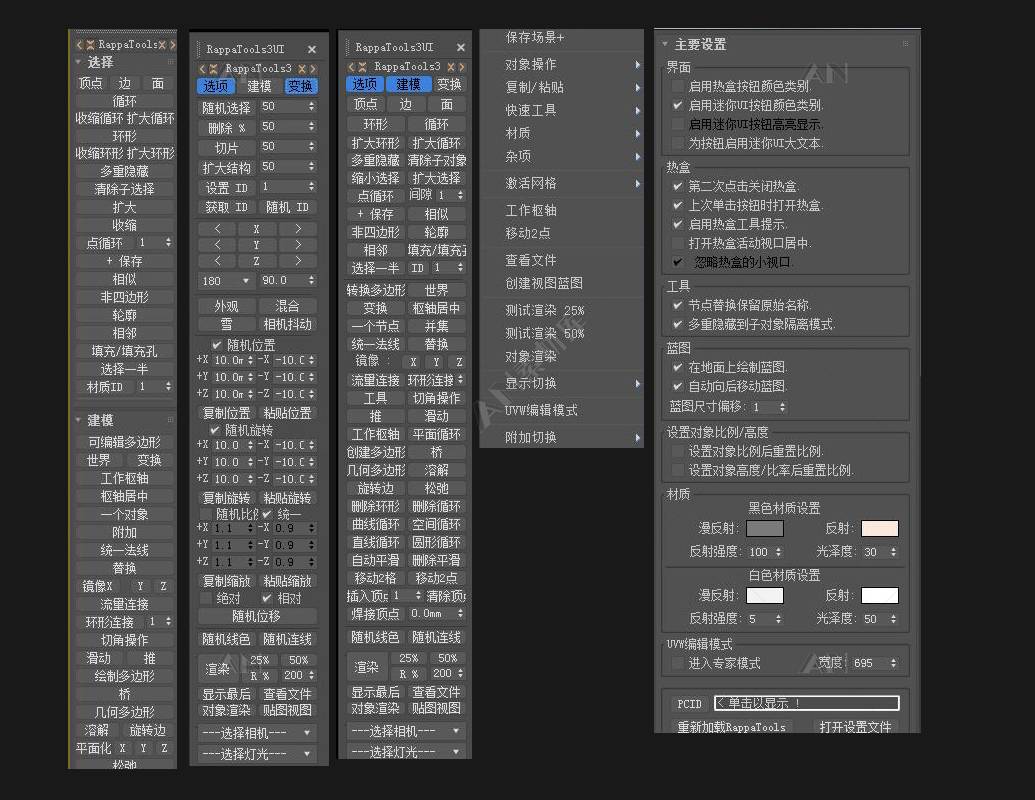Click the 绘制多边形 button

[x=125, y=677]
